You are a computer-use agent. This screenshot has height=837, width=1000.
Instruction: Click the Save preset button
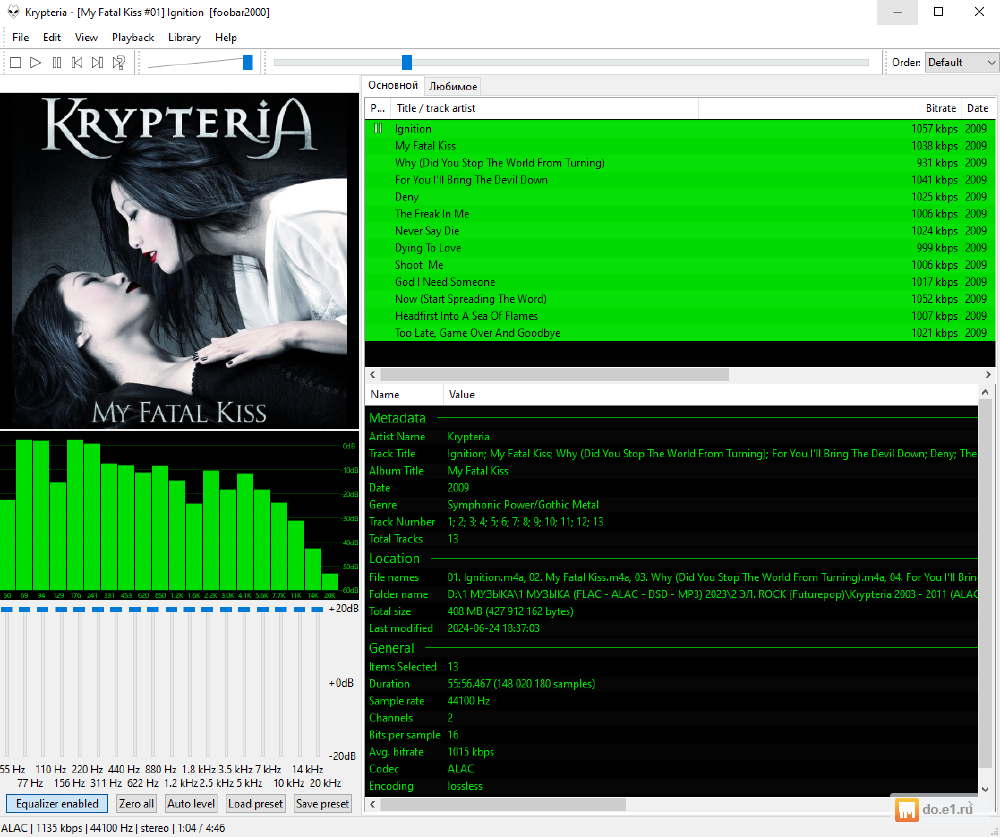tap(322, 803)
